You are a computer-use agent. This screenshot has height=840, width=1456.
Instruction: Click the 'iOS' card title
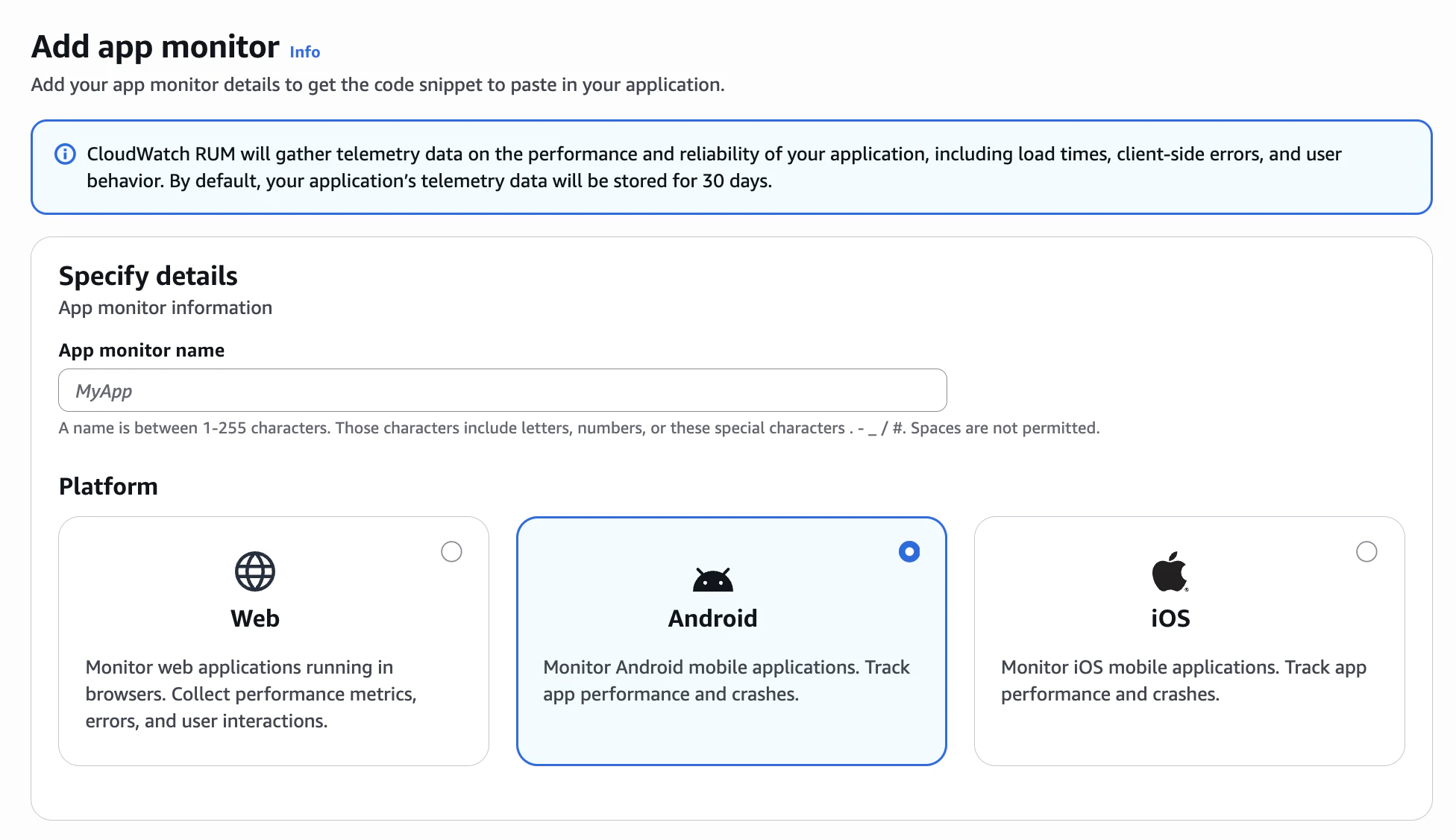(1170, 618)
